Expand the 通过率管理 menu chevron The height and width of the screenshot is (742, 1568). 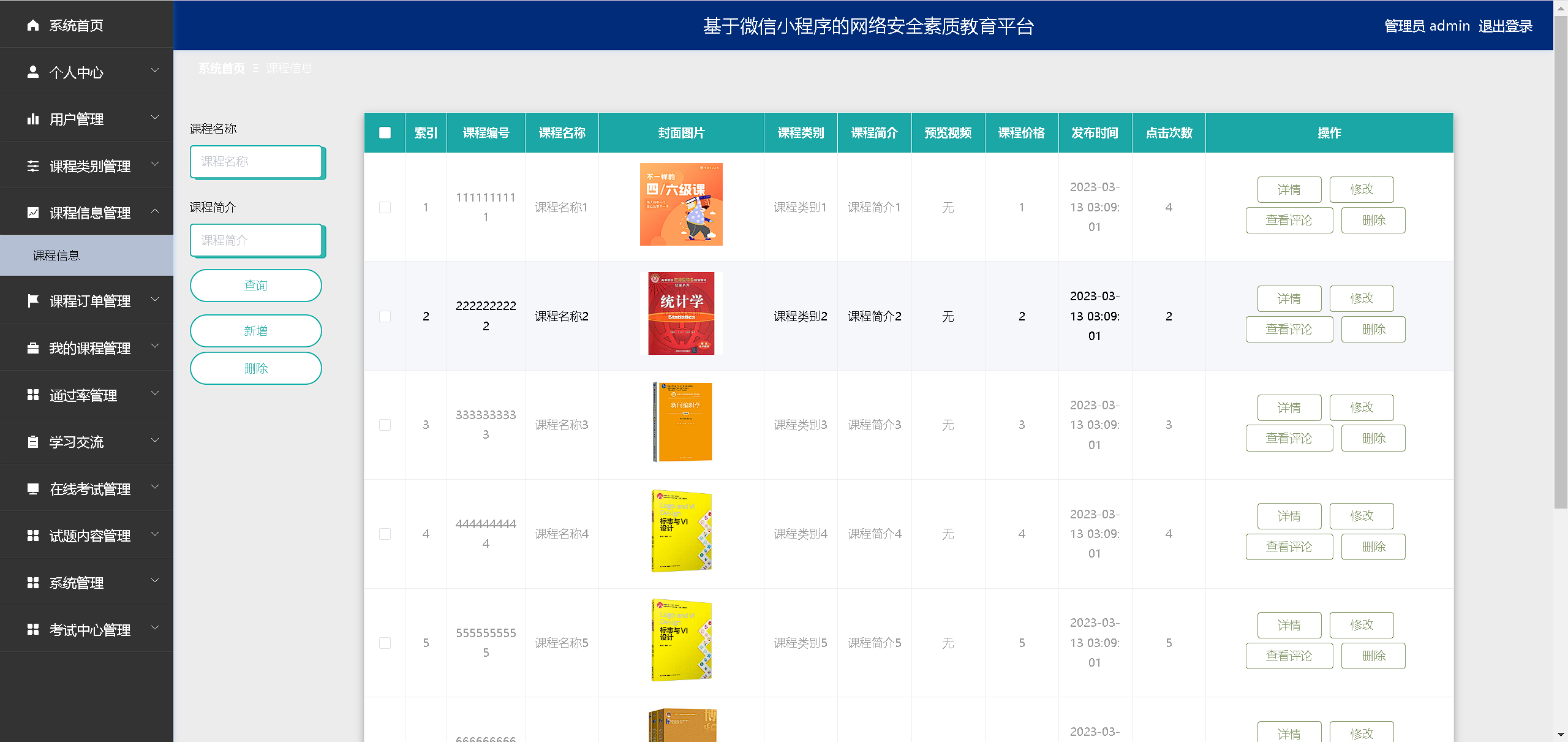(155, 393)
